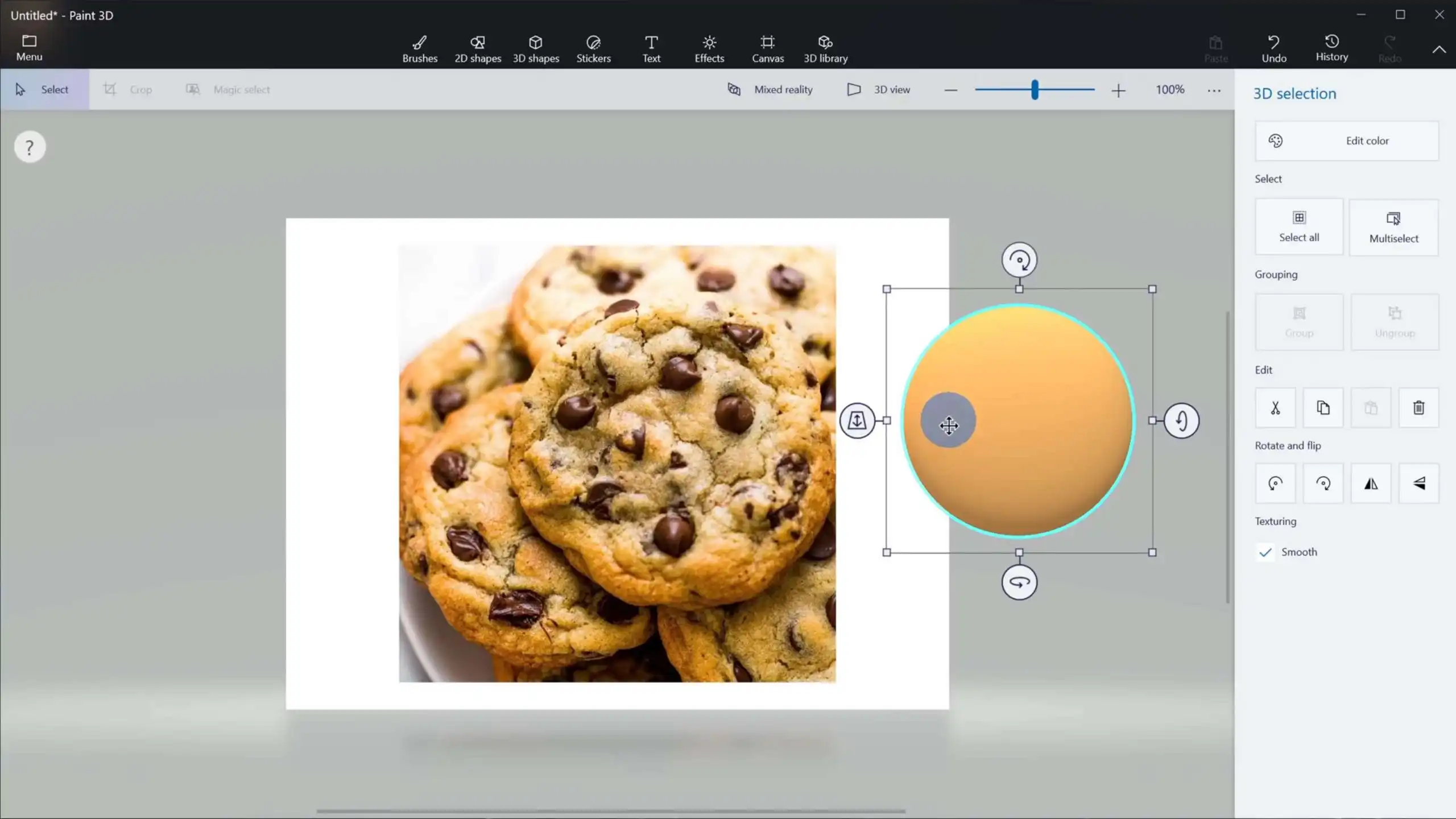Viewport: 1456px width, 819px height.
Task: Toggle Mixed reality view
Action: pyautogui.click(x=770, y=89)
